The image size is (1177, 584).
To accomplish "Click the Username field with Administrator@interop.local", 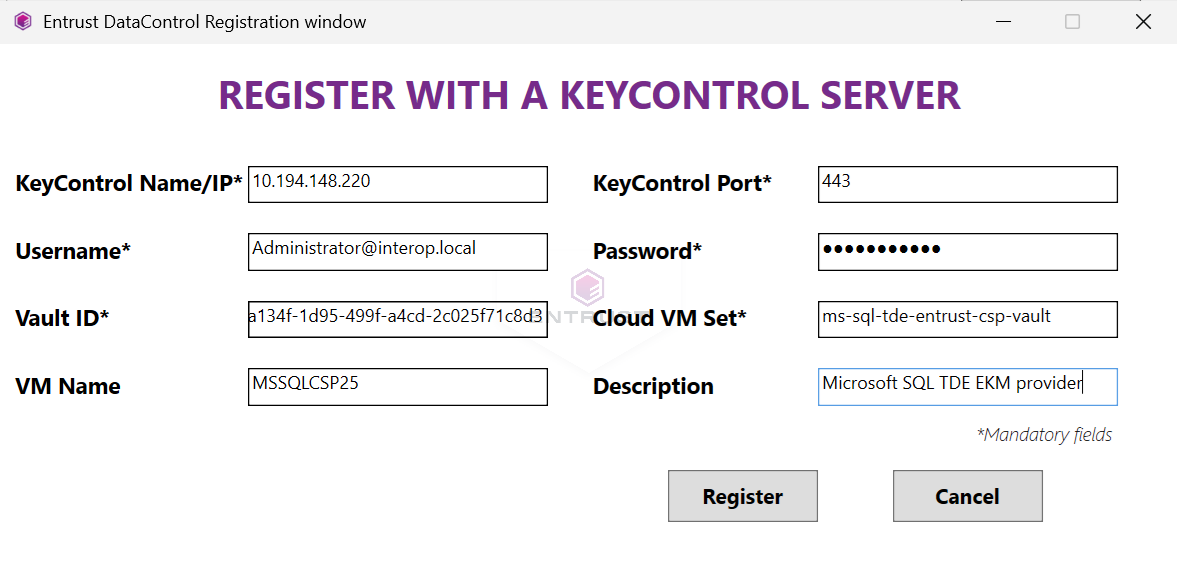I will coord(397,251).
